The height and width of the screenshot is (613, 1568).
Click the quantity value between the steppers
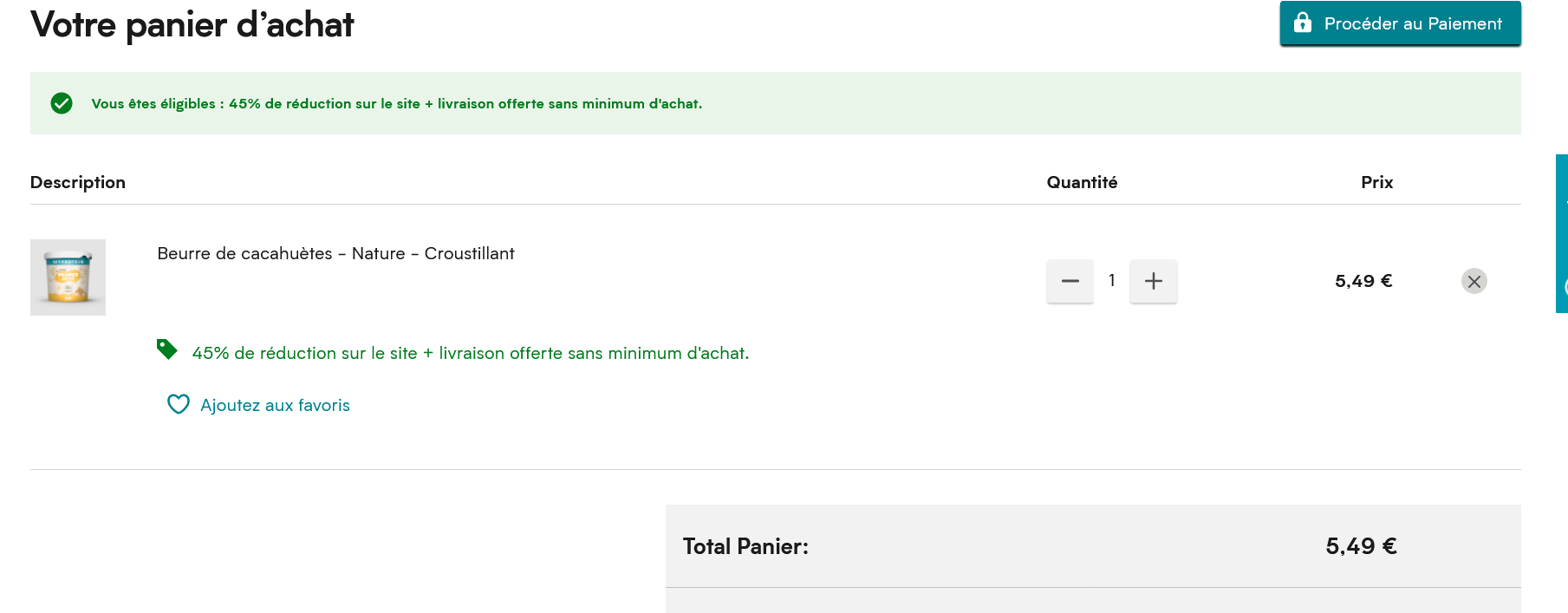pos(1112,281)
